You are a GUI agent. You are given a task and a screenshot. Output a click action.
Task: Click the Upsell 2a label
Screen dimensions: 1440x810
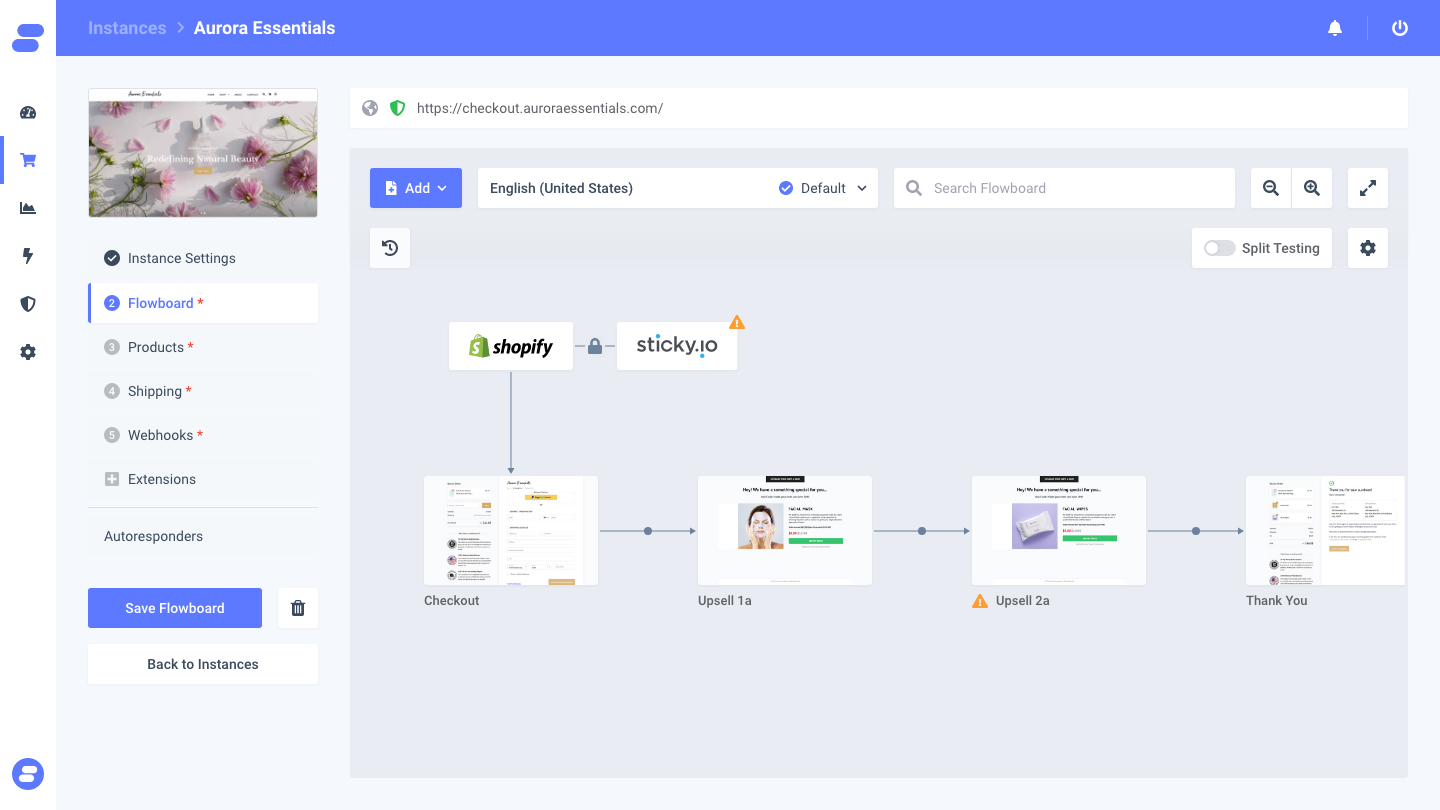click(1023, 601)
